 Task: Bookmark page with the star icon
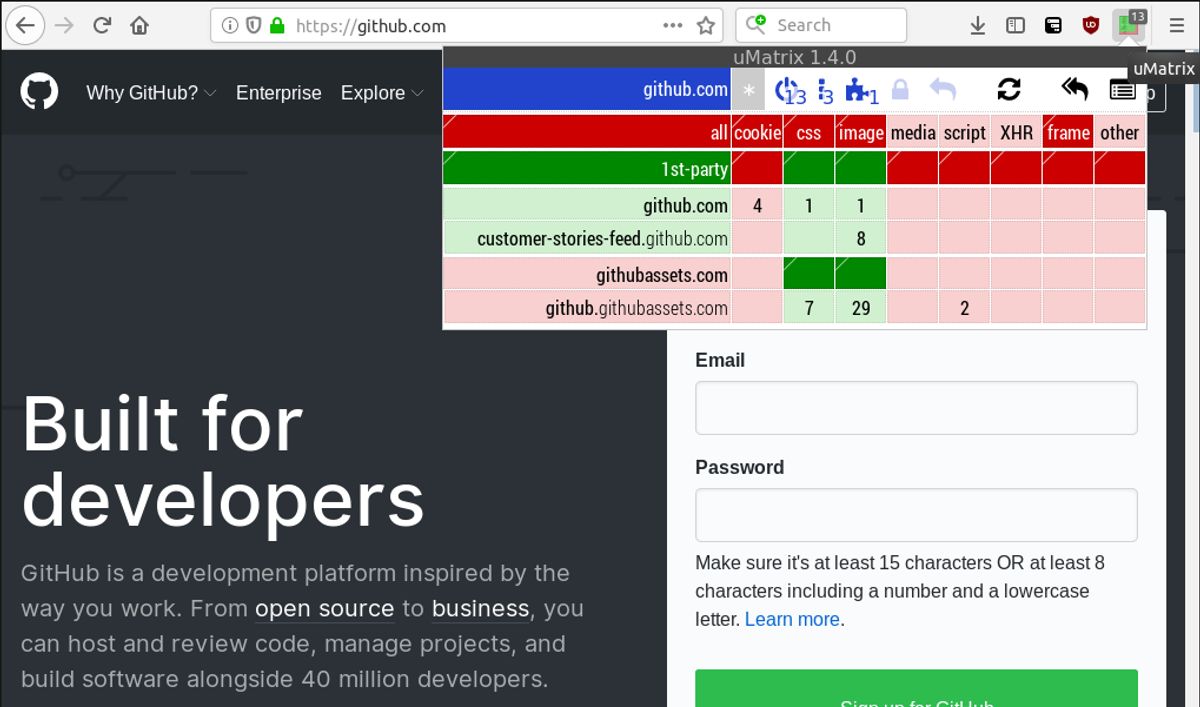(706, 26)
